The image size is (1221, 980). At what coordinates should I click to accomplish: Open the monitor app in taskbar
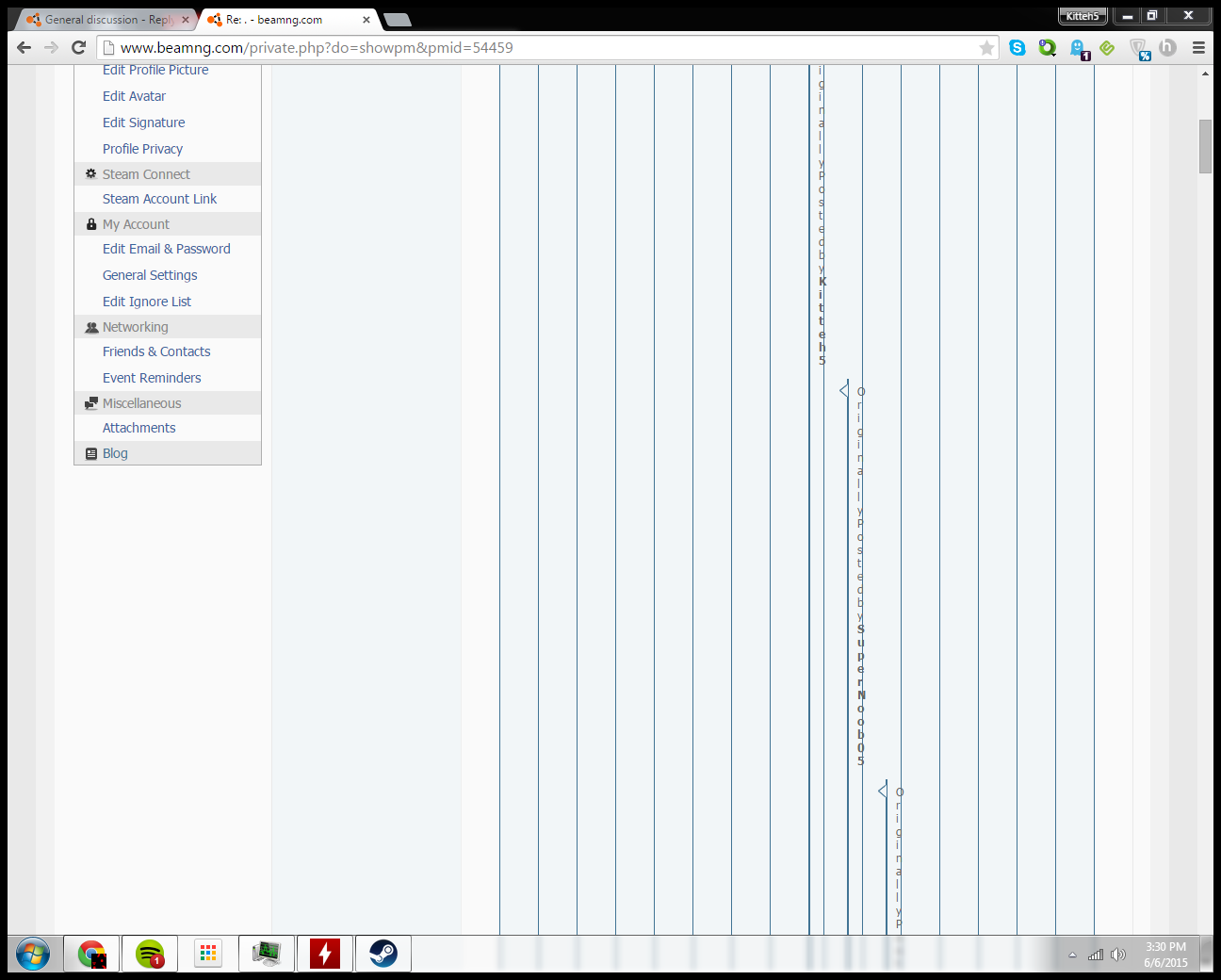(267, 954)
